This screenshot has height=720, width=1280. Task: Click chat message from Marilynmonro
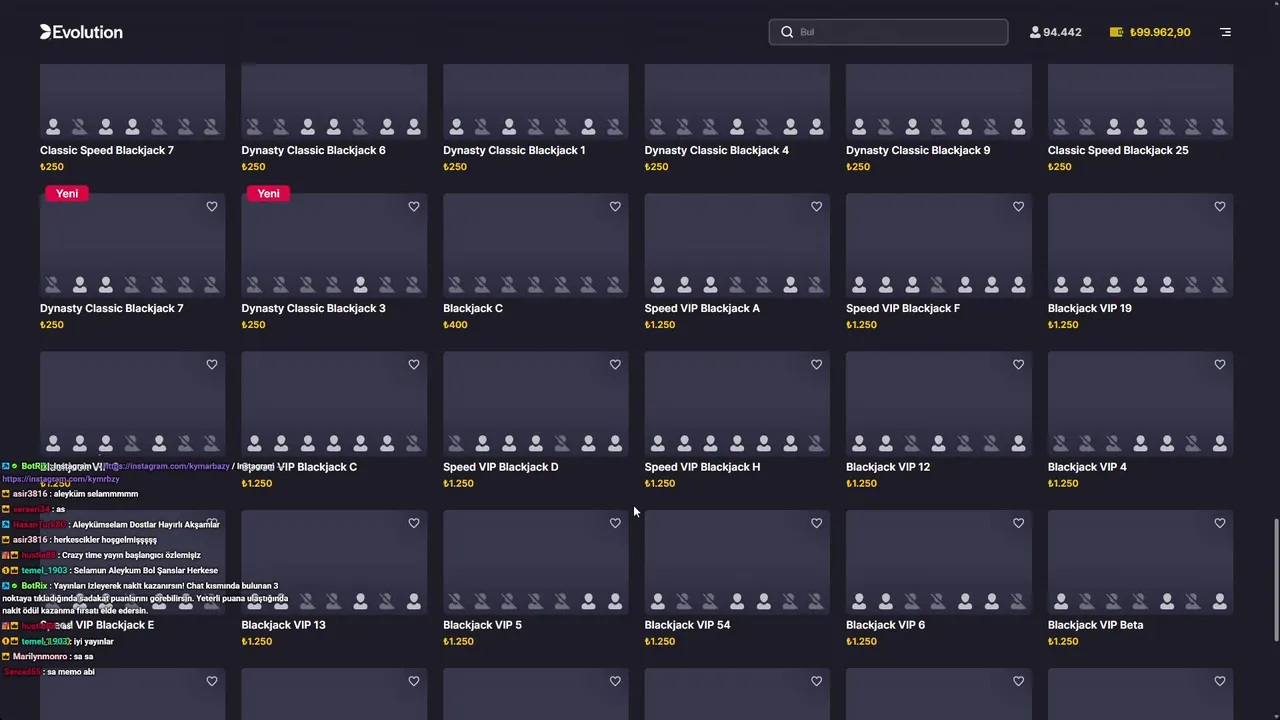click(x=48, y=657)
